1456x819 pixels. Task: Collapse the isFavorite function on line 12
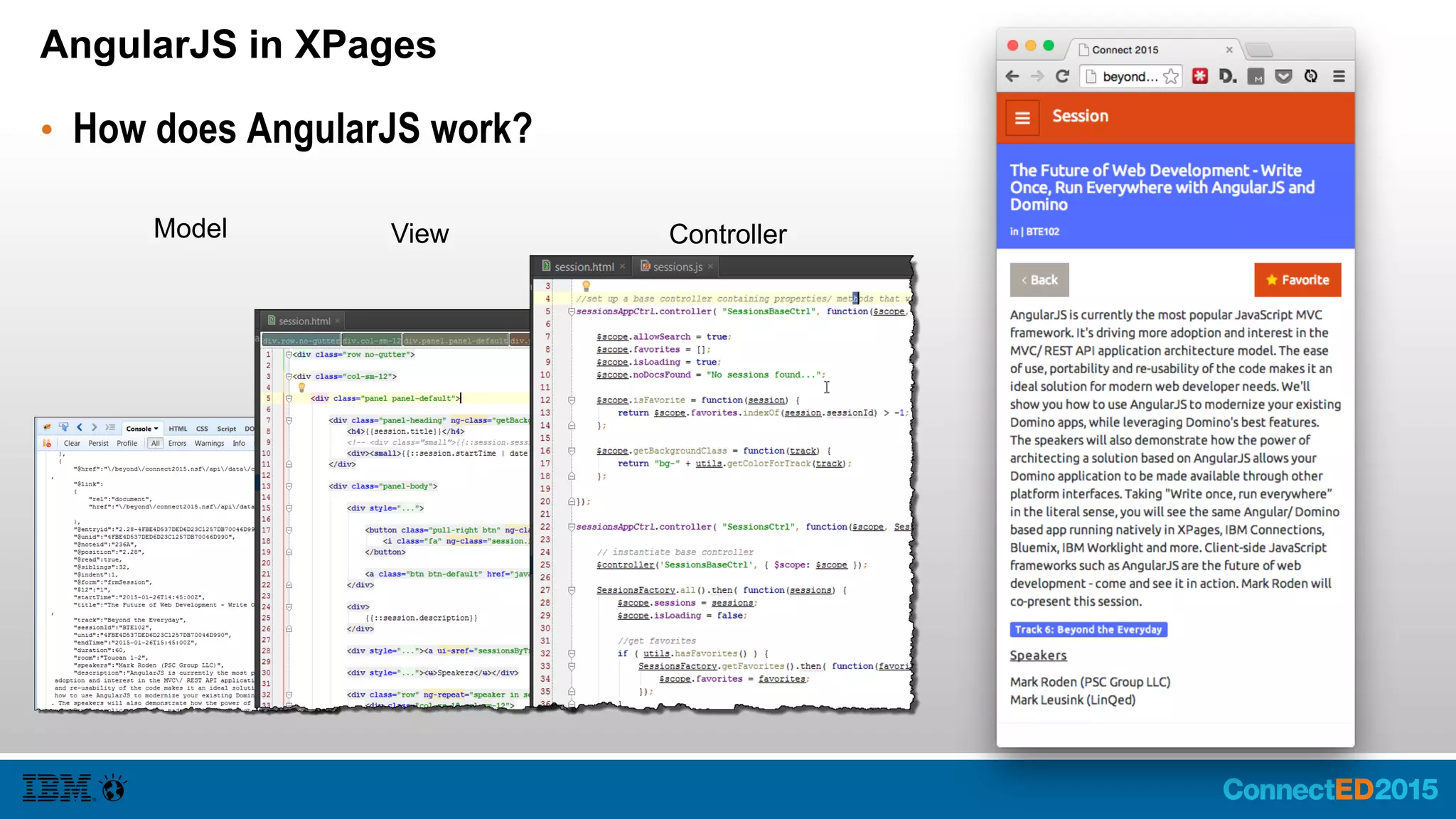pyautogui.click(x=572, y=400)
